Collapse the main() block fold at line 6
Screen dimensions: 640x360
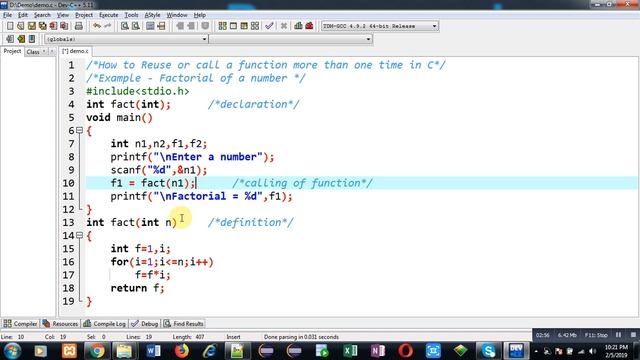[x=79, y=130]
